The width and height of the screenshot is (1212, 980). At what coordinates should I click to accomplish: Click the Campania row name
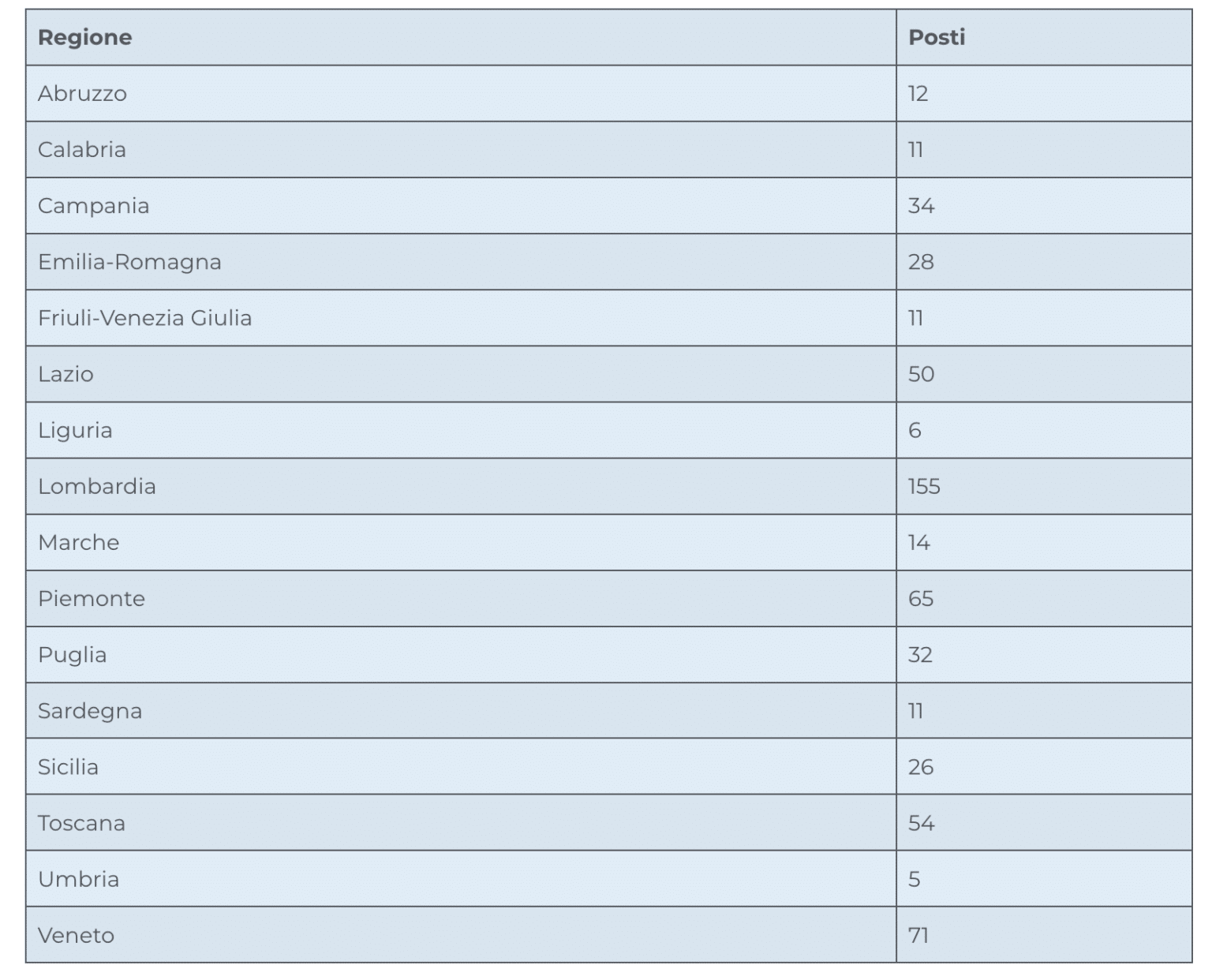(93, 206)
